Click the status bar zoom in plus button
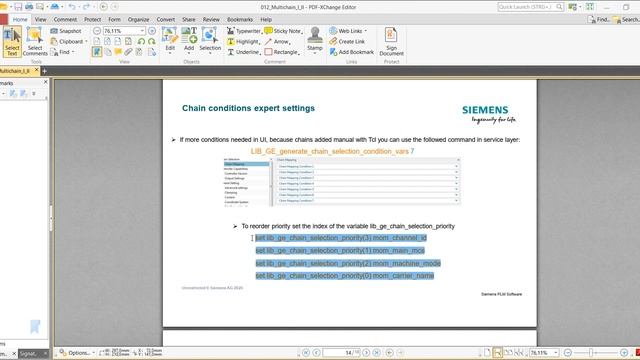 (624, 353)
